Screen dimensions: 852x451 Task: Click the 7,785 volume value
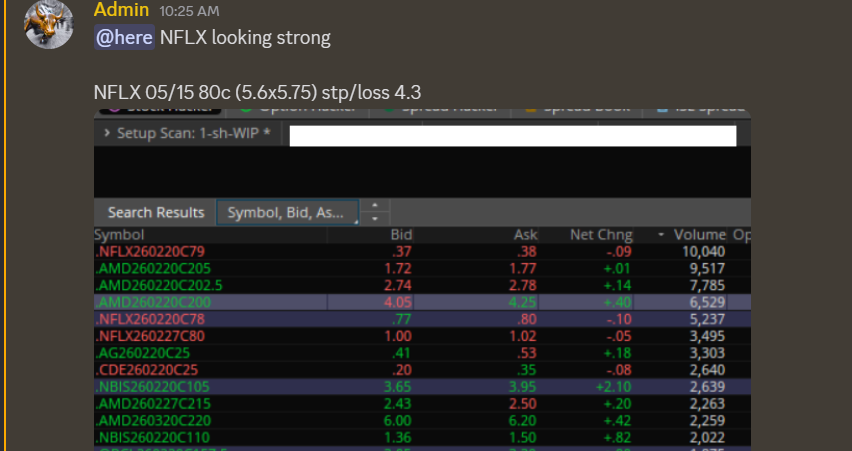click(706, 285)
